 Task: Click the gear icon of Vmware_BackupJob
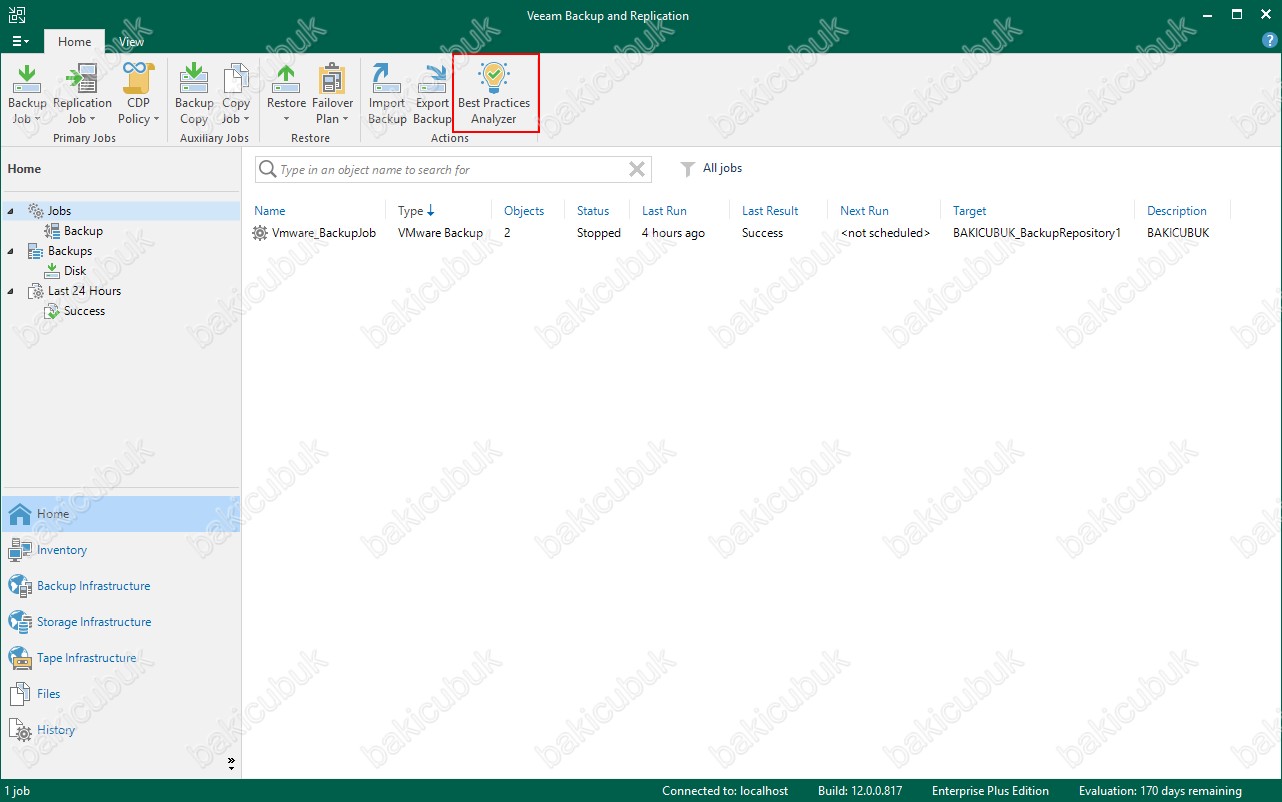260,233
